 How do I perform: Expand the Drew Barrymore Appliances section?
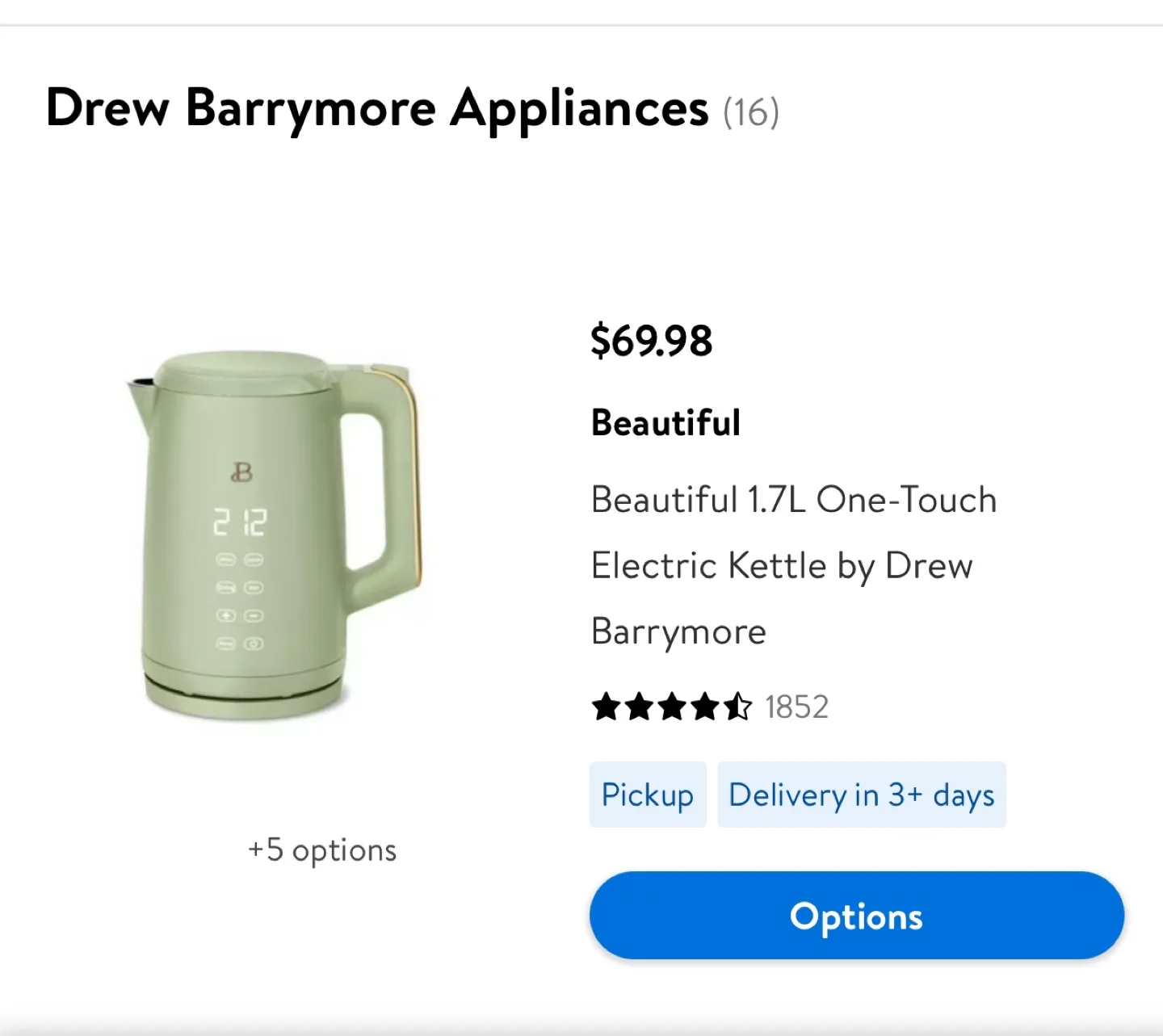click(x=376, y=110)
